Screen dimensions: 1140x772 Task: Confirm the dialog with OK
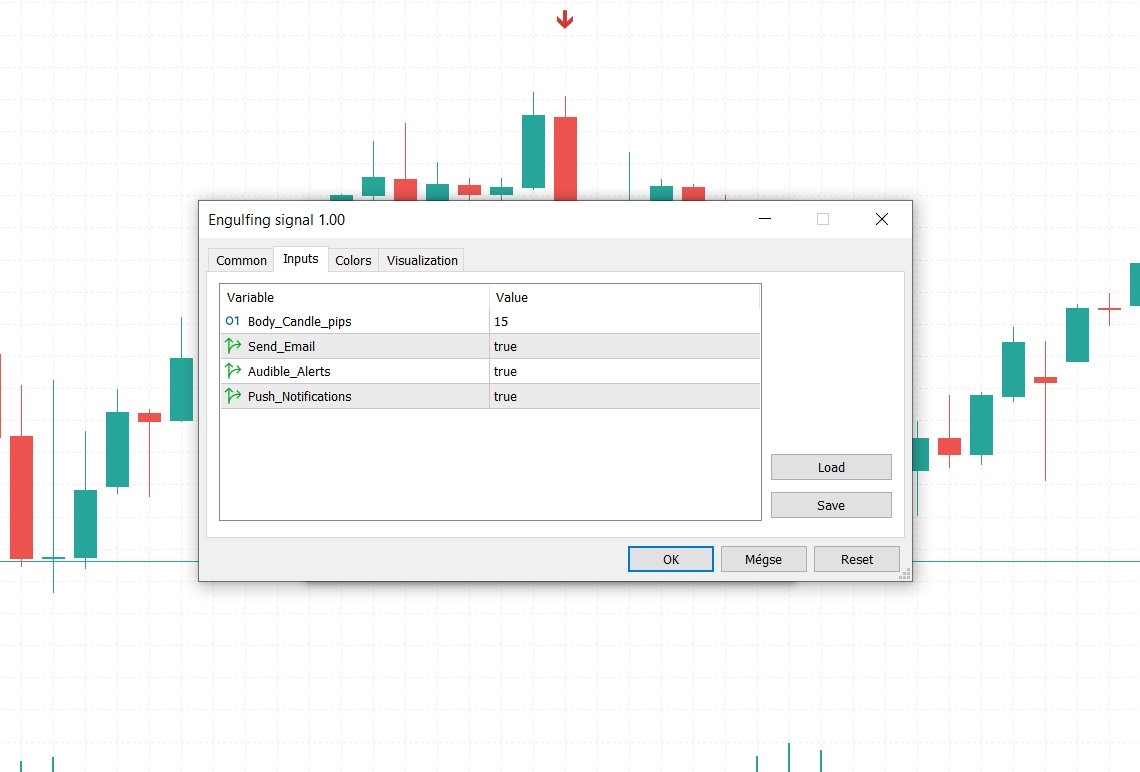(x=670, y=559)
